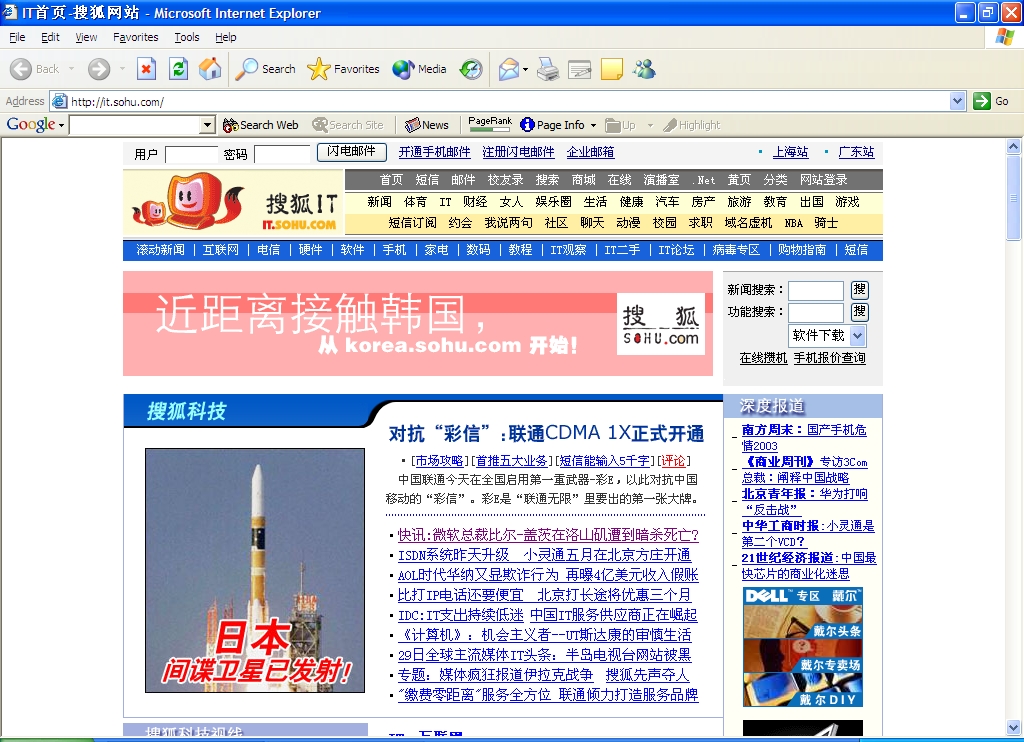The image size is (1024, 742).
Task: Go to the Home page icon
Action: point(210,69)
